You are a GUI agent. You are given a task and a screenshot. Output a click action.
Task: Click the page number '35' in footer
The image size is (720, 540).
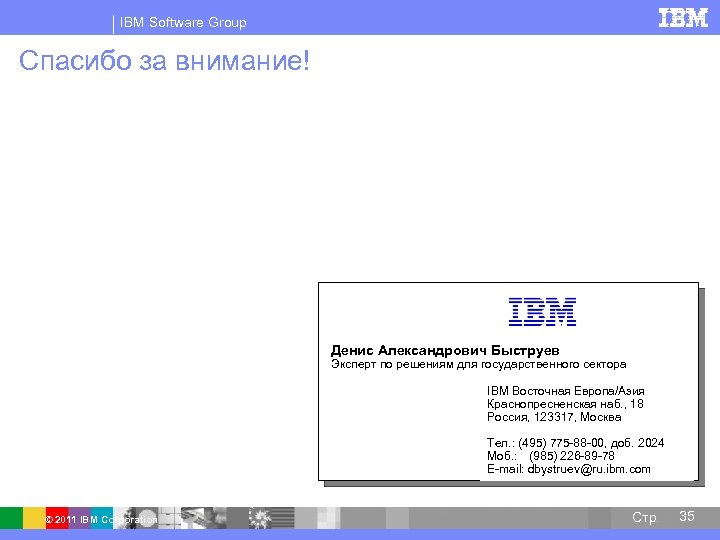click(686, 516)
